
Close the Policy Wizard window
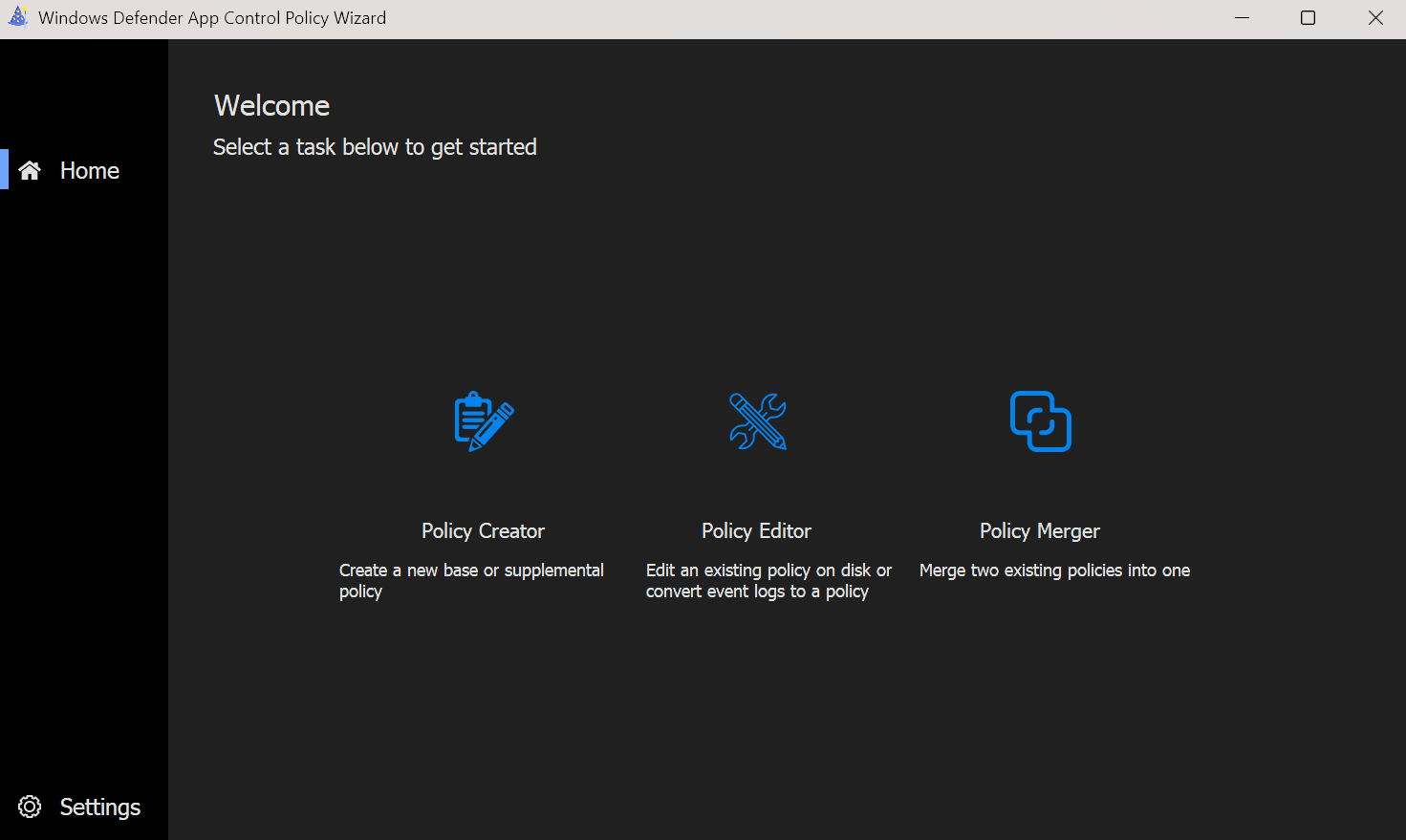(1375, 18)
